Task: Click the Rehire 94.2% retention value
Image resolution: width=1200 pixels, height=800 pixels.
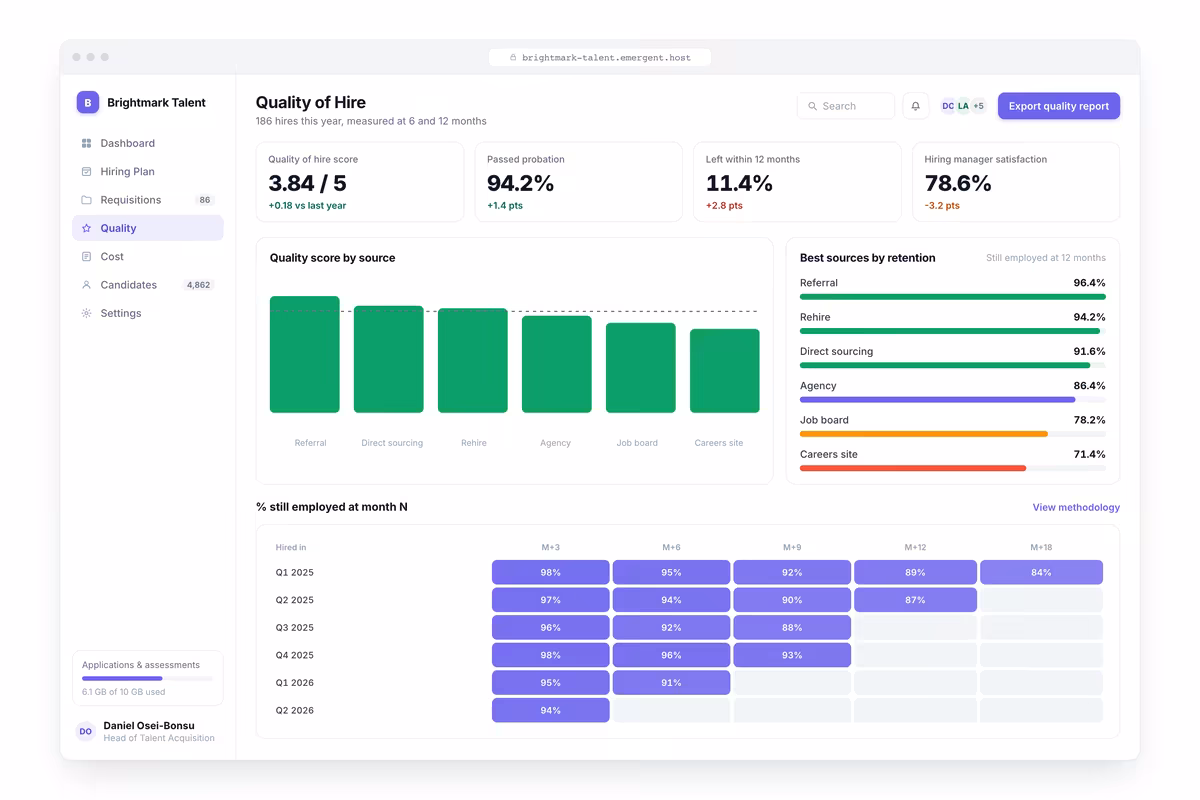Action: click(x=1089, y=318)
